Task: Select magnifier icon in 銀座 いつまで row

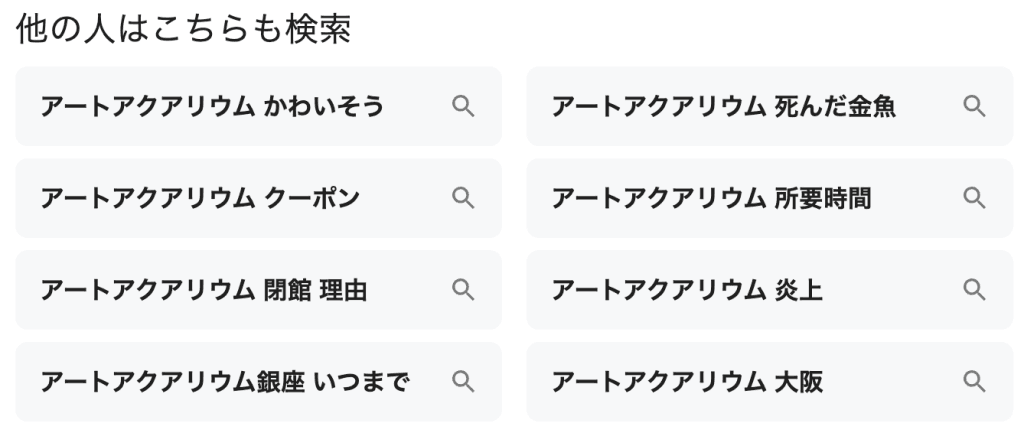Action: (462, 381)
